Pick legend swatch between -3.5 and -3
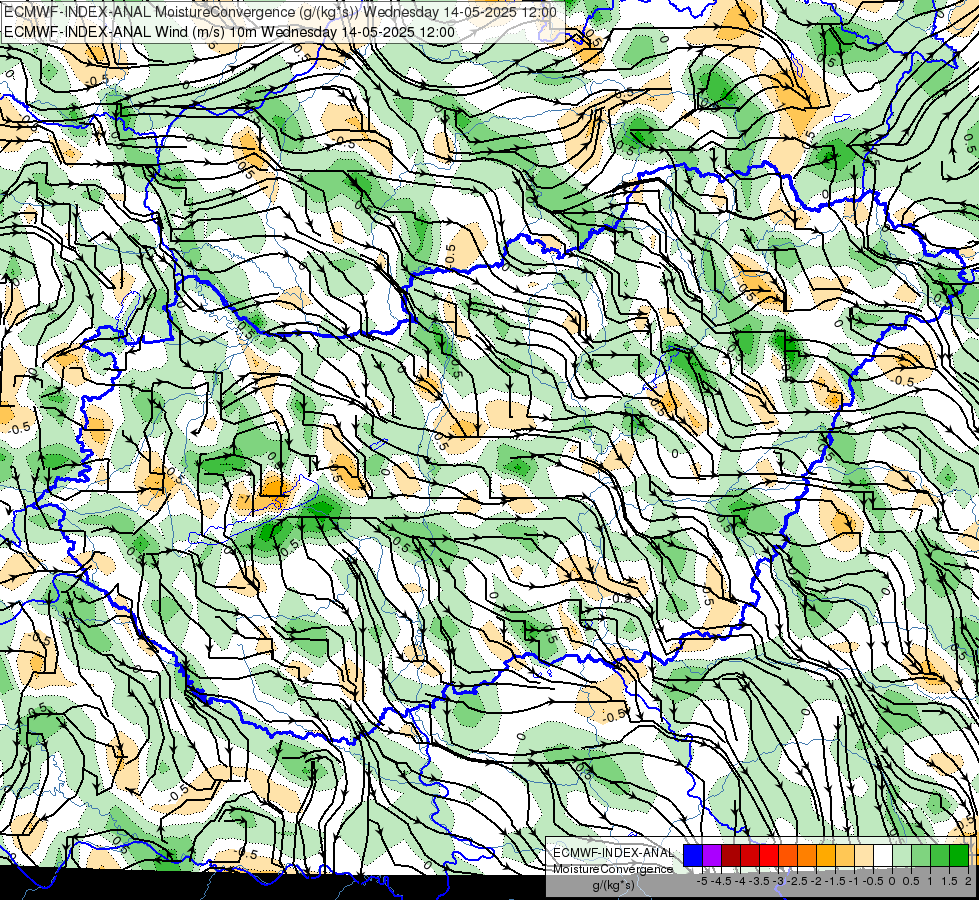Viewport: 979px width, 900px height. click(x=769, y=856)
